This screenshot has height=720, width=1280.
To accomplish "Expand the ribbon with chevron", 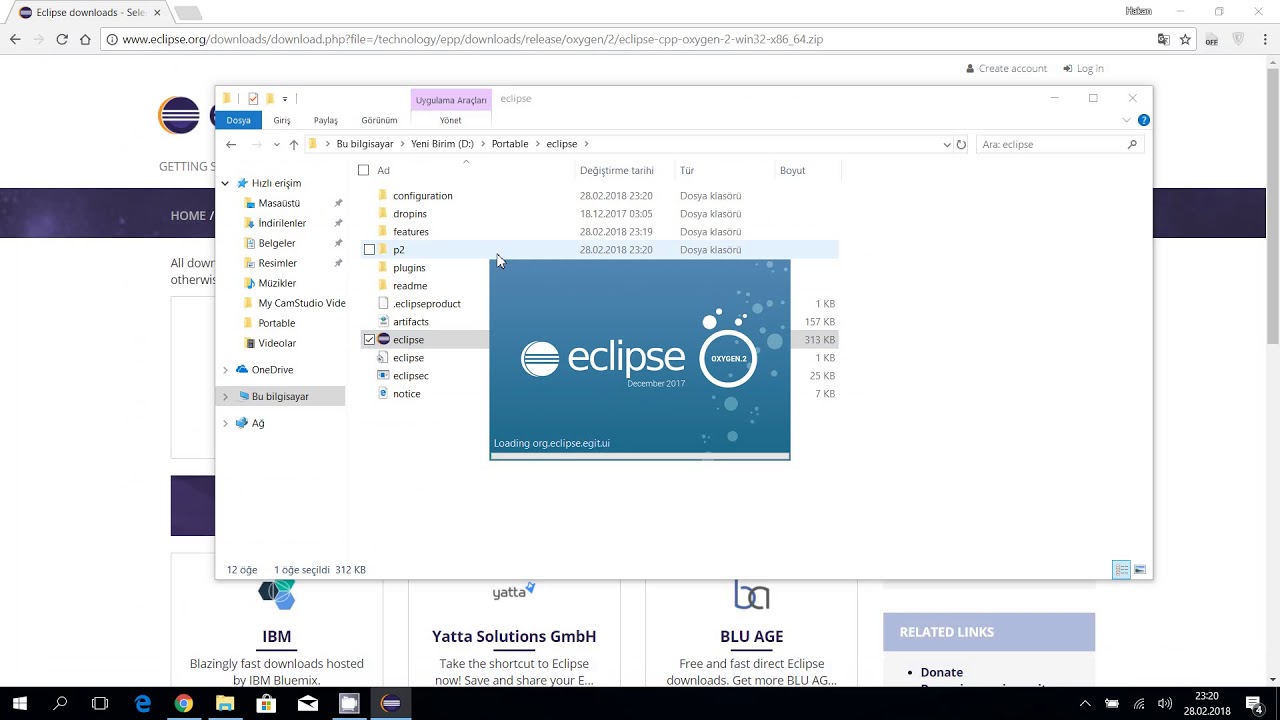I will [1126, 120].
